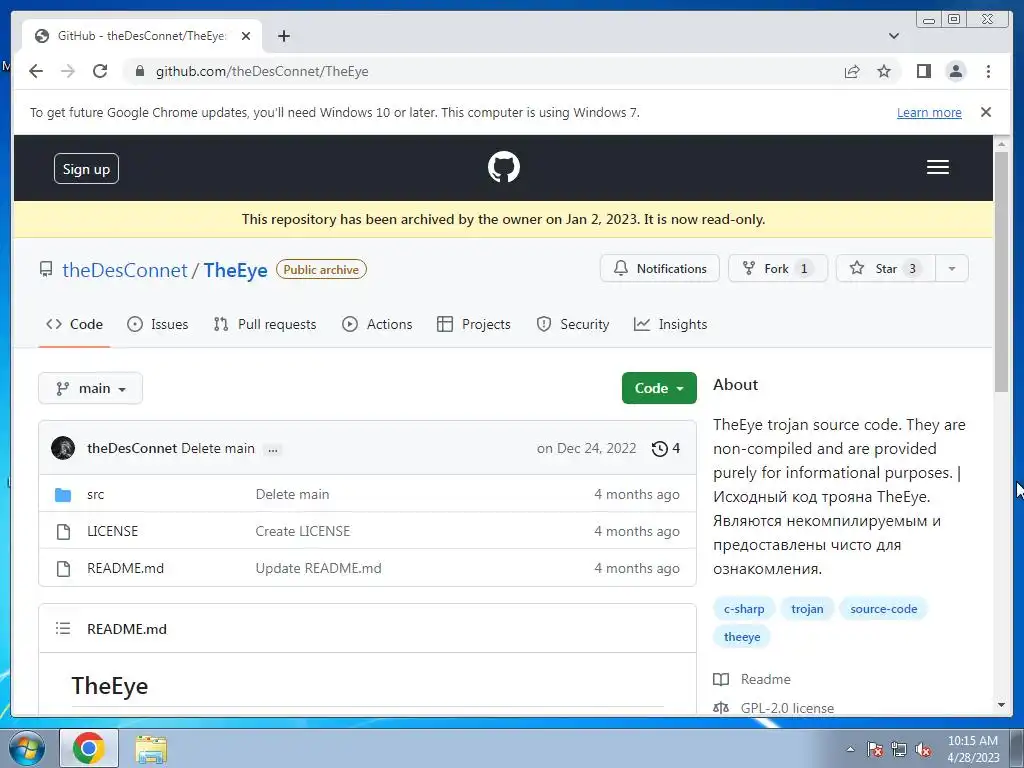This screenshot has height=768, width=1024.
Task: Select the theeye topic tag
Action: click(x=742, y=637)
